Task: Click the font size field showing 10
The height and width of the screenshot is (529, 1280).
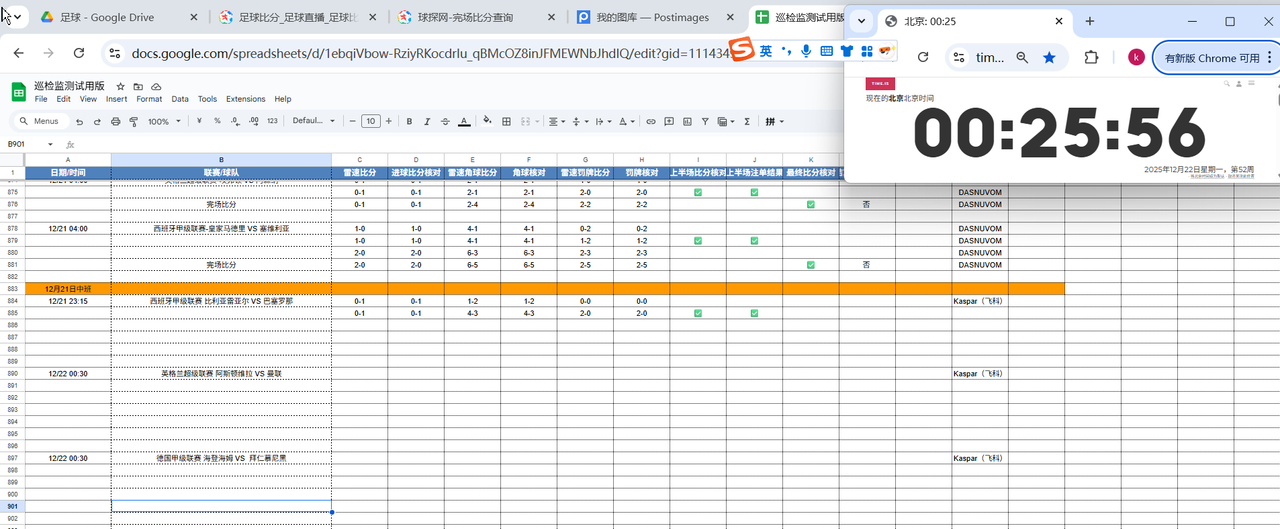Action: (x=371, y=121)
